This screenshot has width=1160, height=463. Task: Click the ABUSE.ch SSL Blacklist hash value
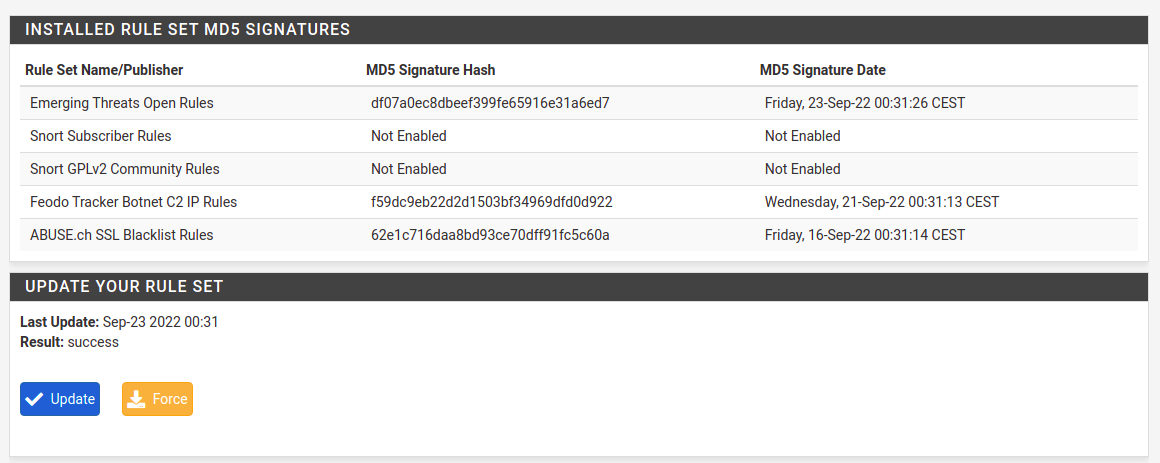490,235
